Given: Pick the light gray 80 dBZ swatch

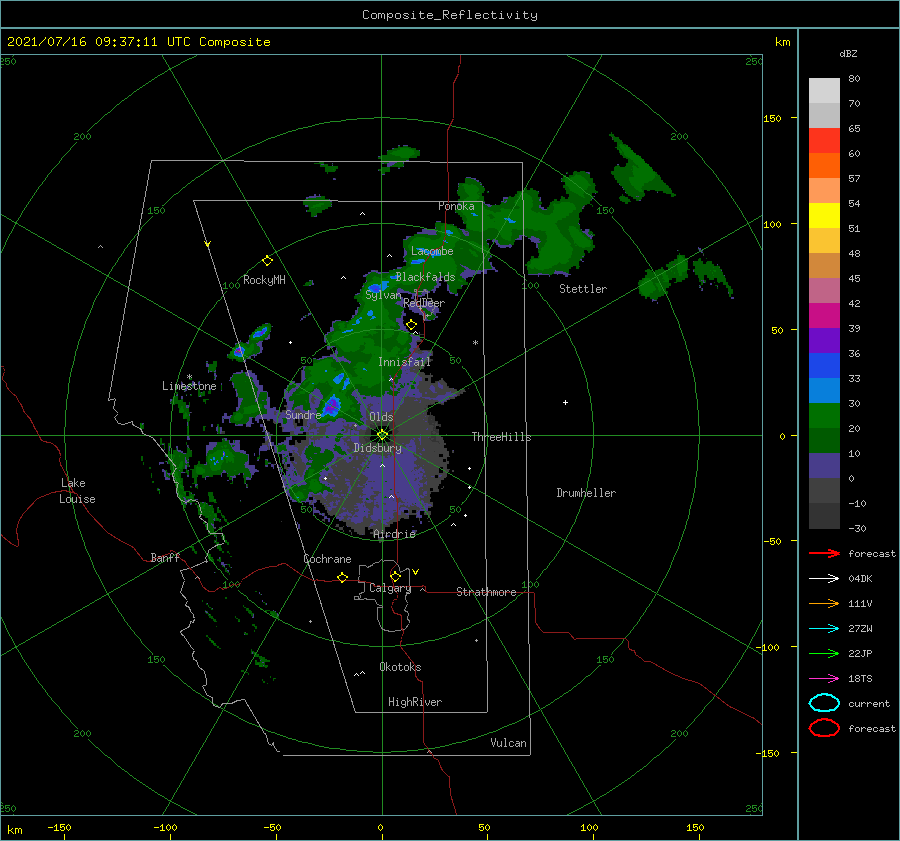Looking at the screenshot, I should point(824,91).
